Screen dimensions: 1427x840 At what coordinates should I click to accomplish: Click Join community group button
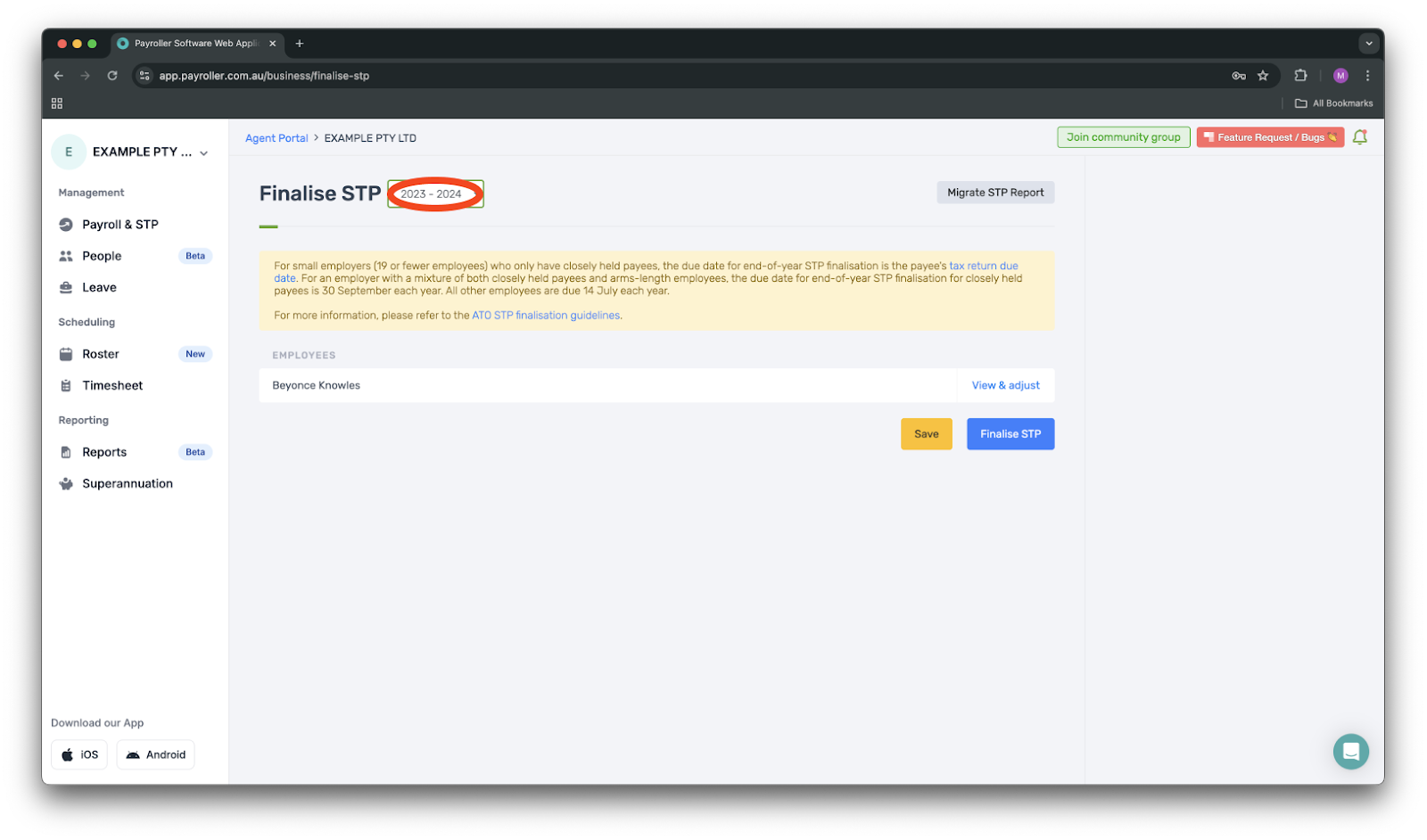coord(1123,137)
